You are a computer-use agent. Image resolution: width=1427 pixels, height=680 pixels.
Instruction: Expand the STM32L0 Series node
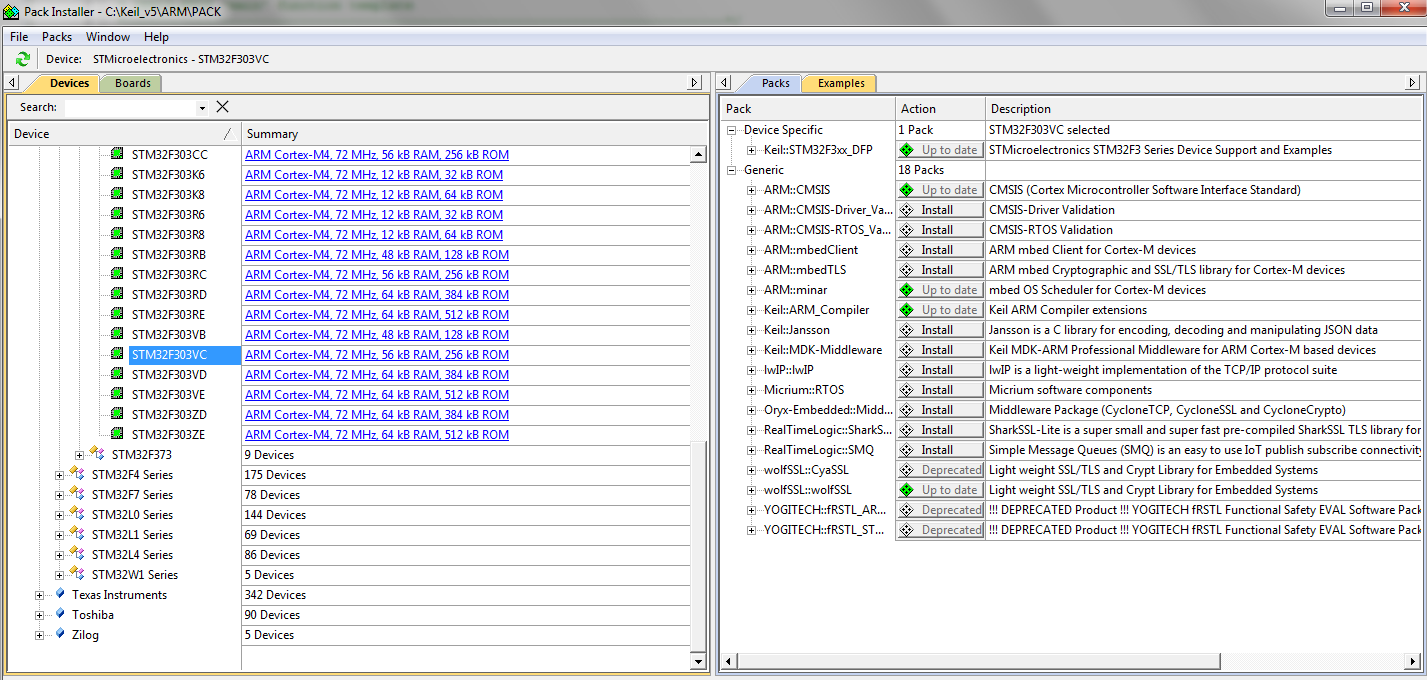click(x=60, y=515)
